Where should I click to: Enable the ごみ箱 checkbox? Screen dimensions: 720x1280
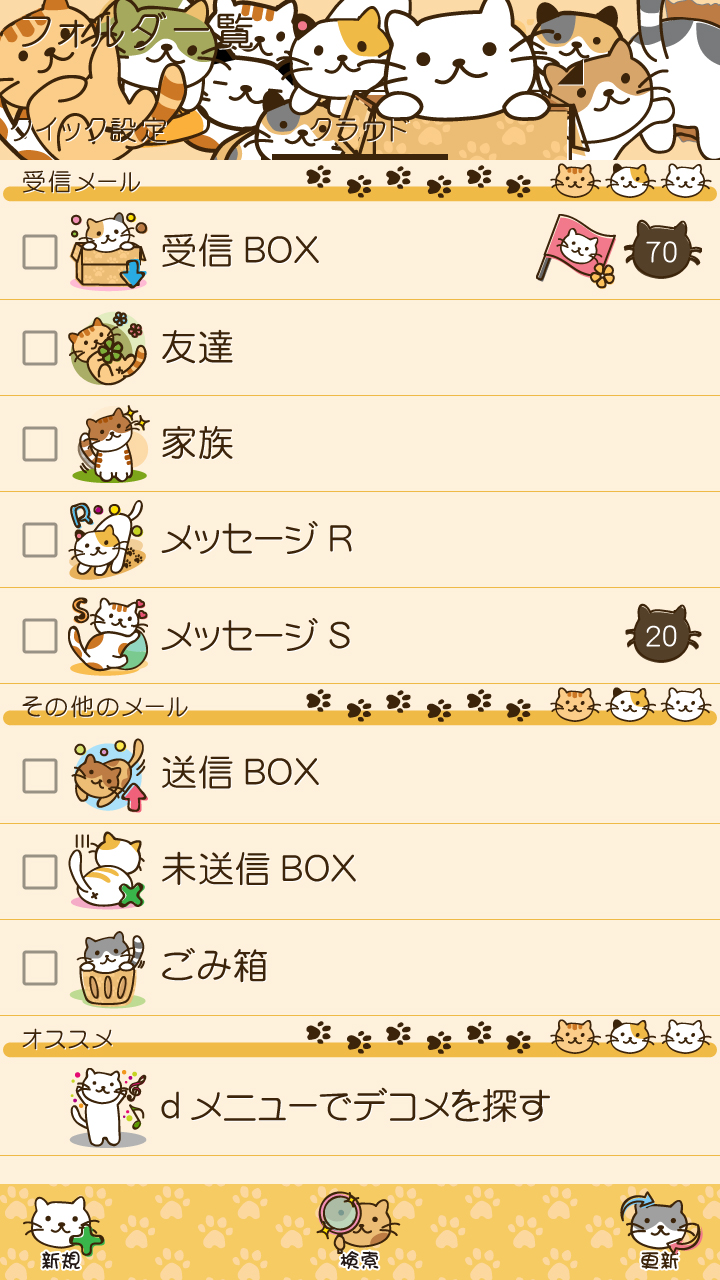40,968
